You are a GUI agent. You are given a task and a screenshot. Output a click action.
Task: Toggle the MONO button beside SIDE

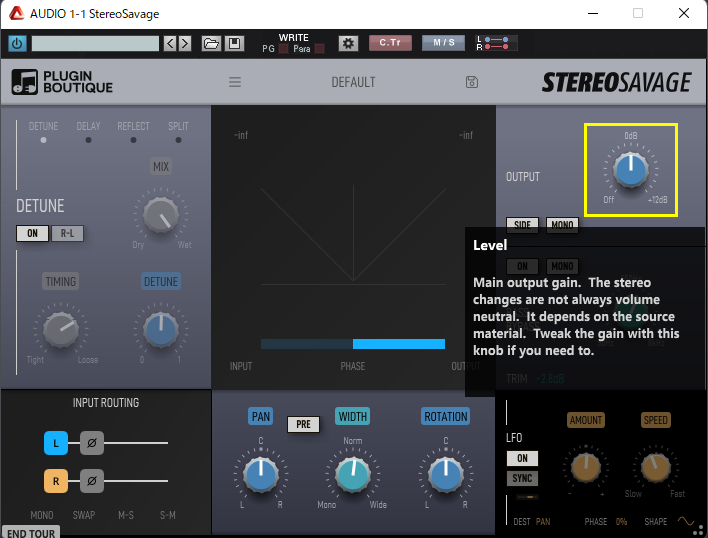(562, 225)
